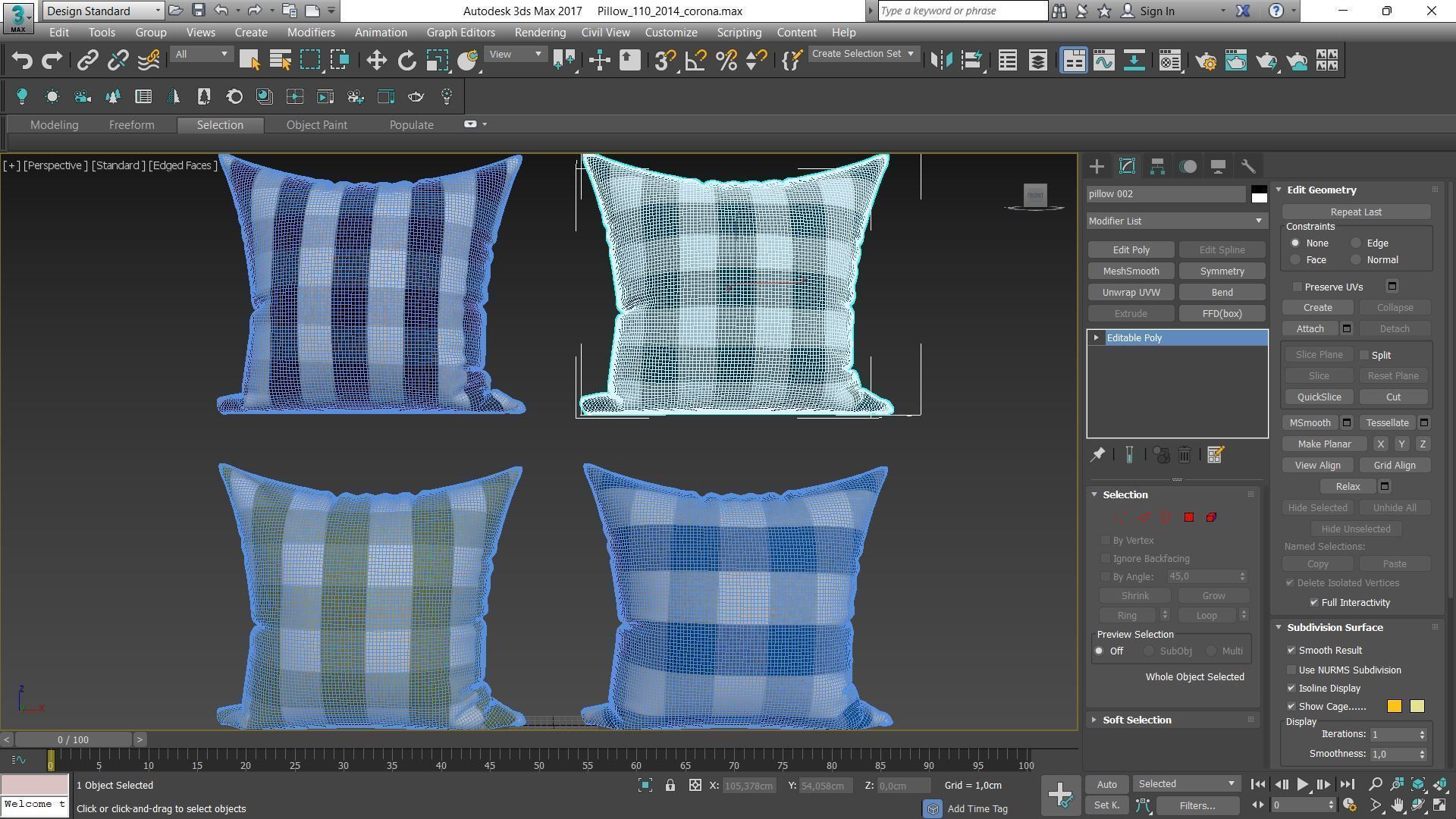Click Configure Modifier Sets icon
The height and width of the screenshot is (819, 1456).
coord(1215,454)
